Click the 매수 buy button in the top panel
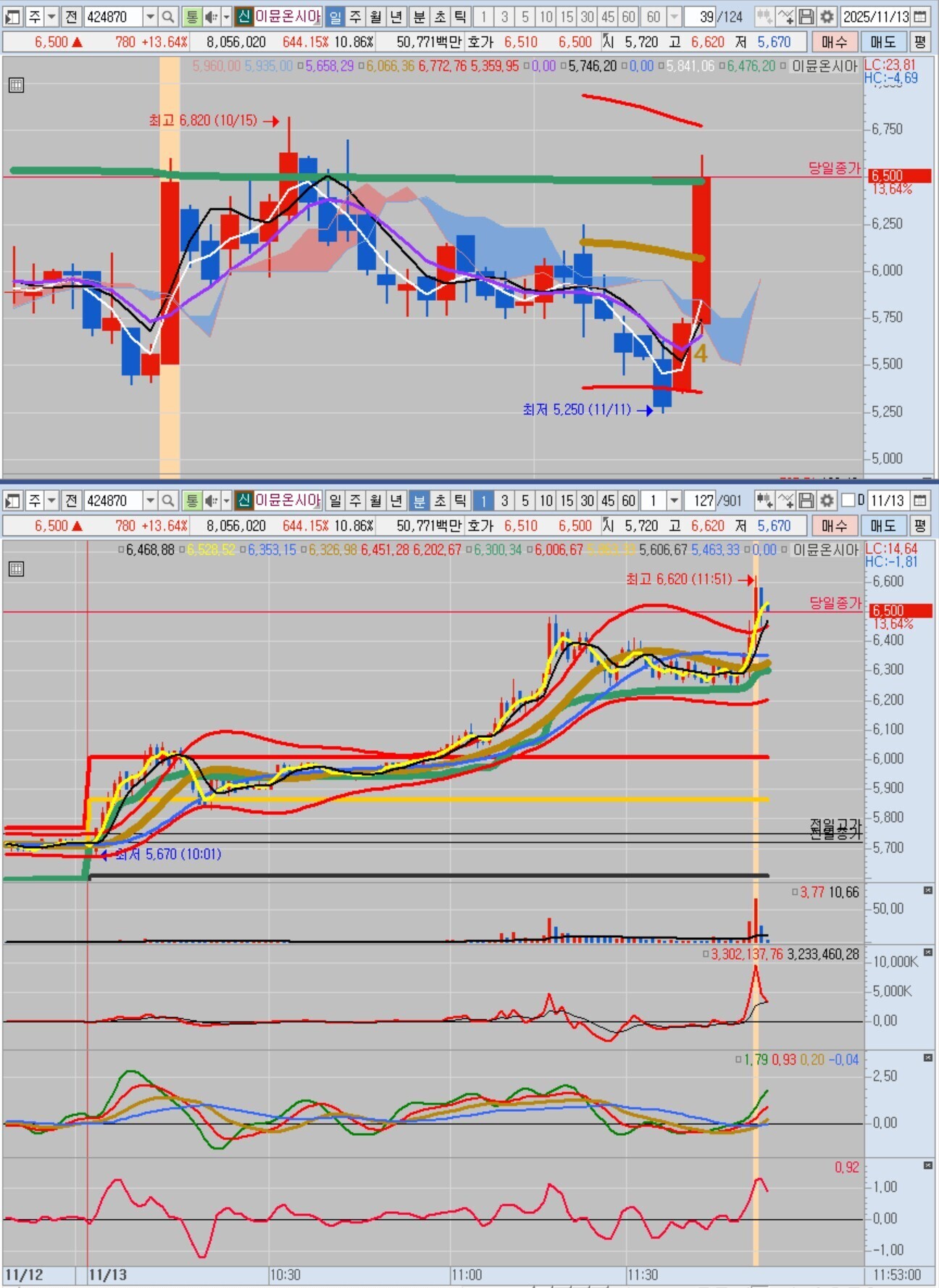The image size is (939, 1288). [x=834, y=41]
